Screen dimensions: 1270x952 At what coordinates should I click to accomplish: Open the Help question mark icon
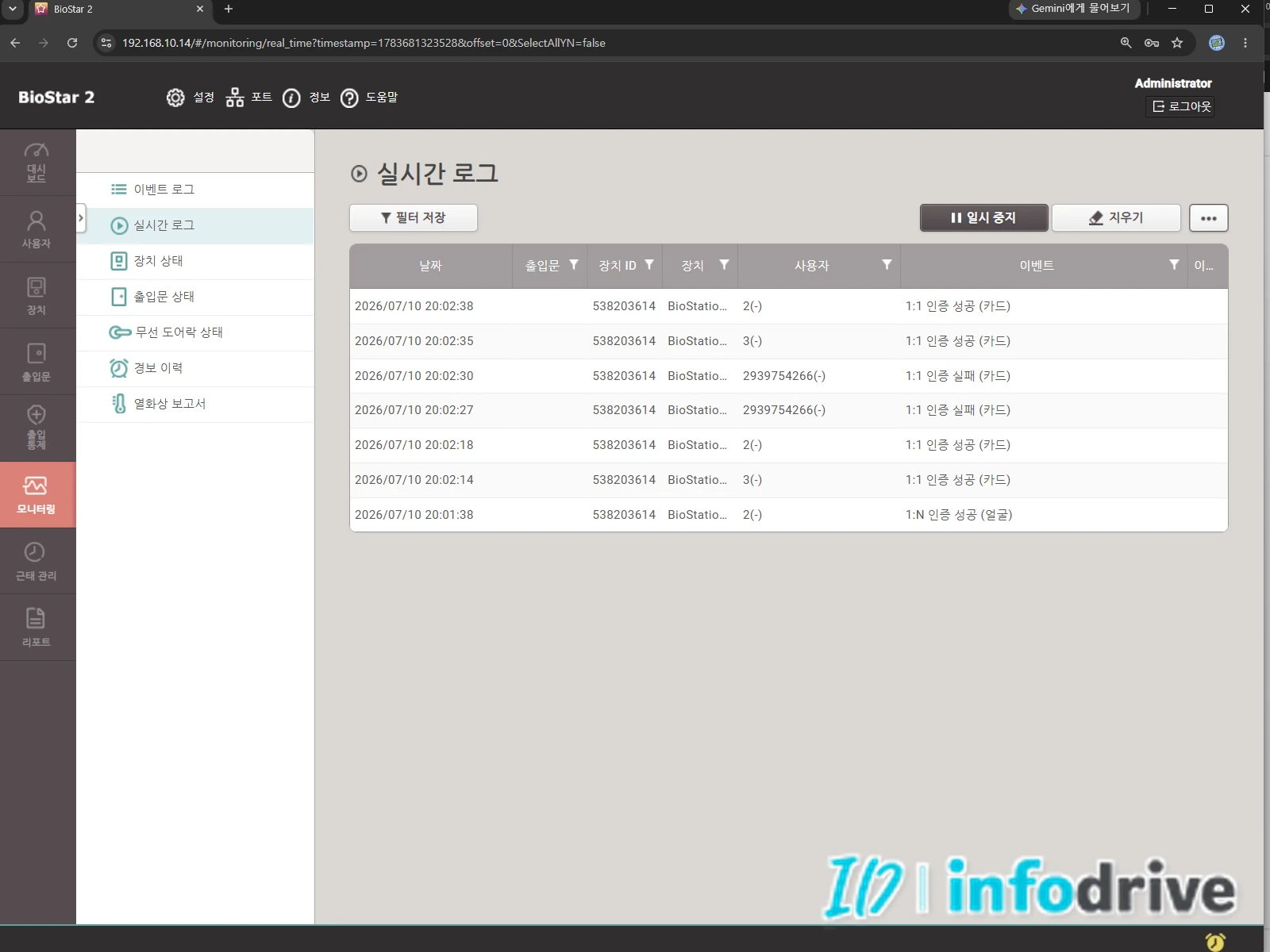(349, 98)
